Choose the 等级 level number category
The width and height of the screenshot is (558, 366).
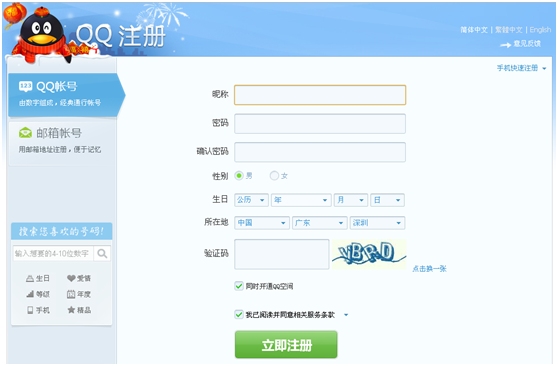click(38, 294)
